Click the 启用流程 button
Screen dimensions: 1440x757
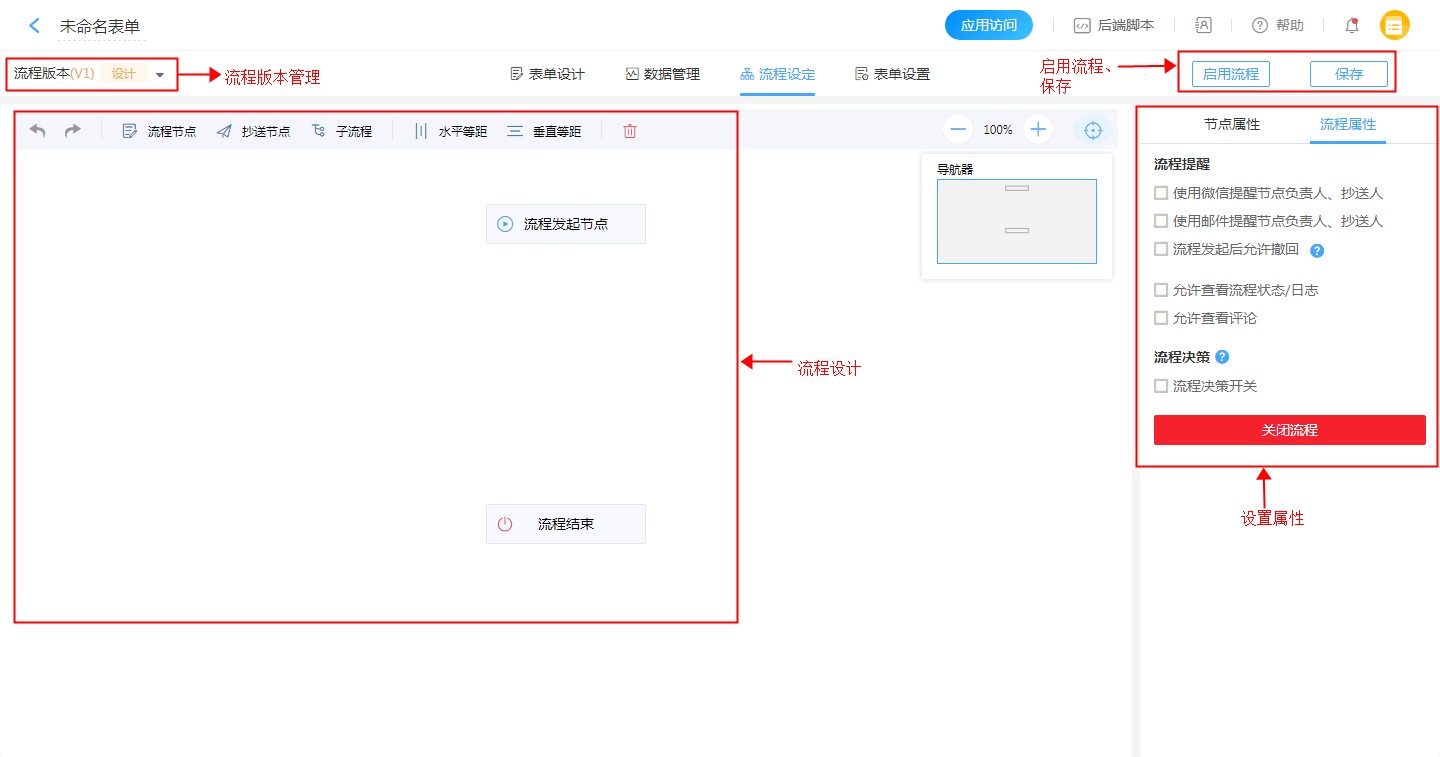pos(1230,74)
